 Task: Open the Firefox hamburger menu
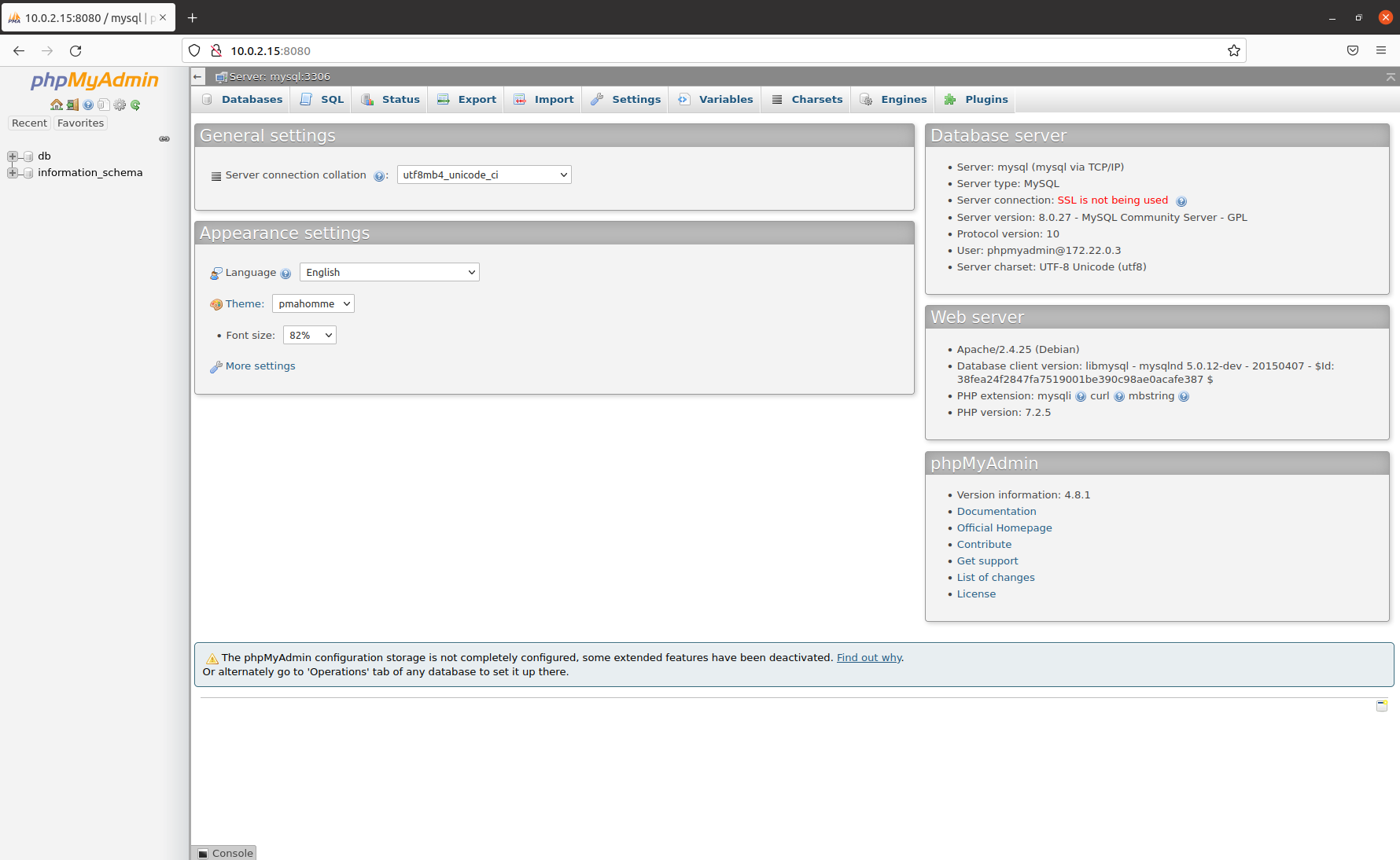[x=1381, y=50]
